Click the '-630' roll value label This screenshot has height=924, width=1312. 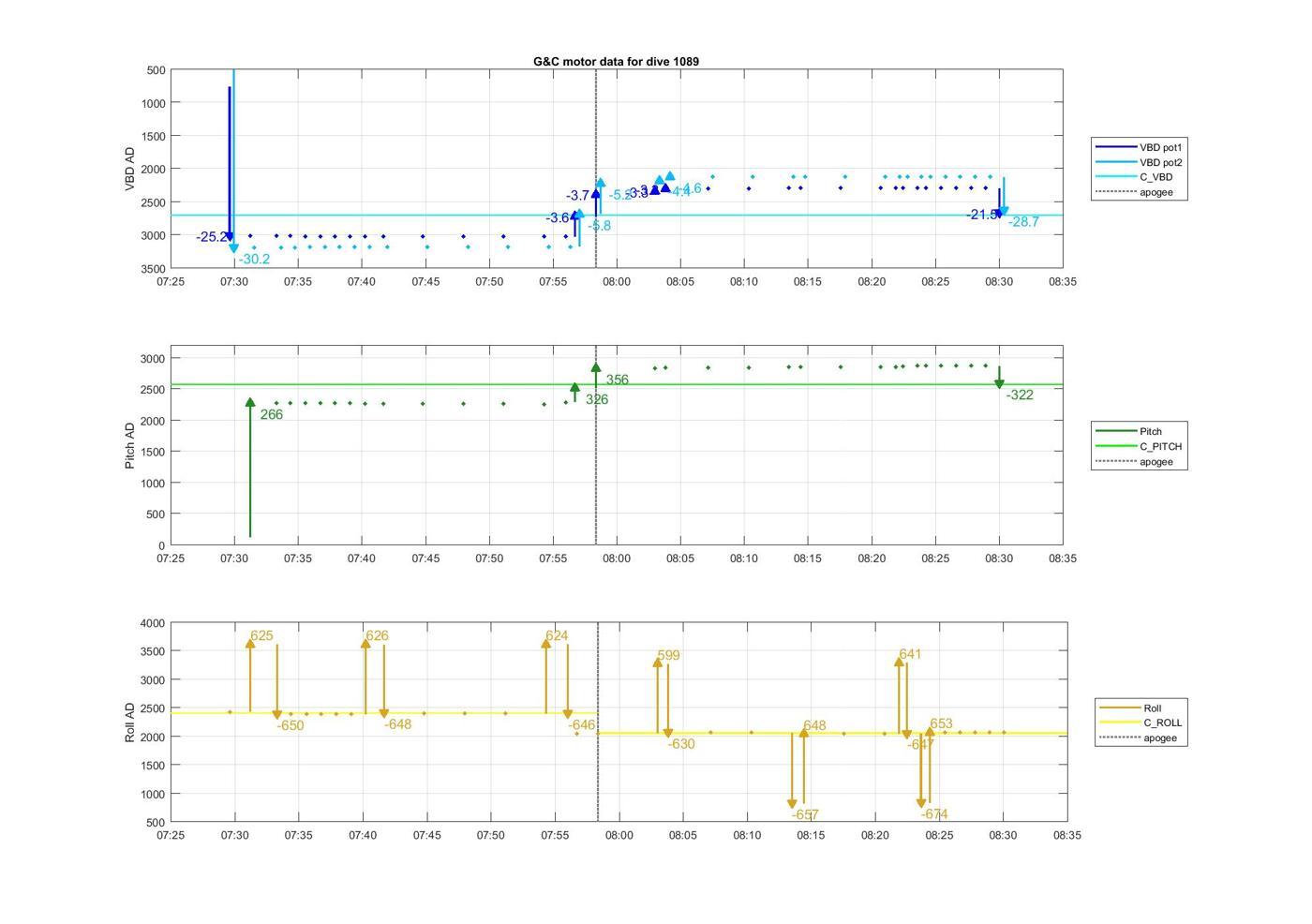tap(681, 744)
